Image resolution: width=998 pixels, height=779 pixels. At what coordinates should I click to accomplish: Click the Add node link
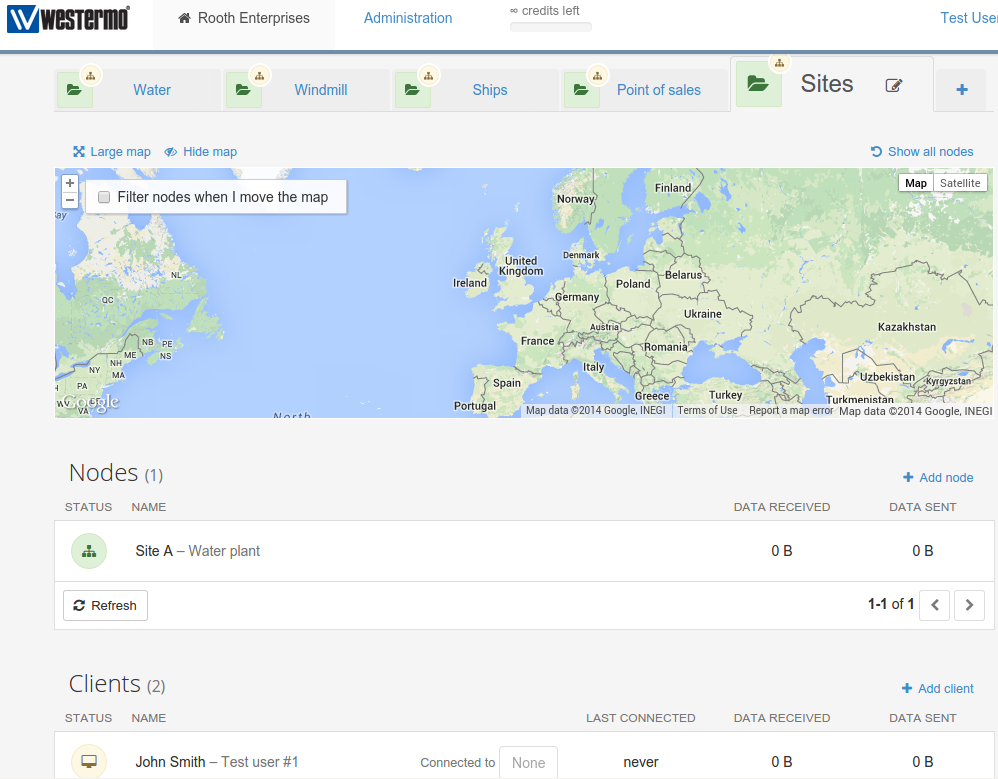938,478
